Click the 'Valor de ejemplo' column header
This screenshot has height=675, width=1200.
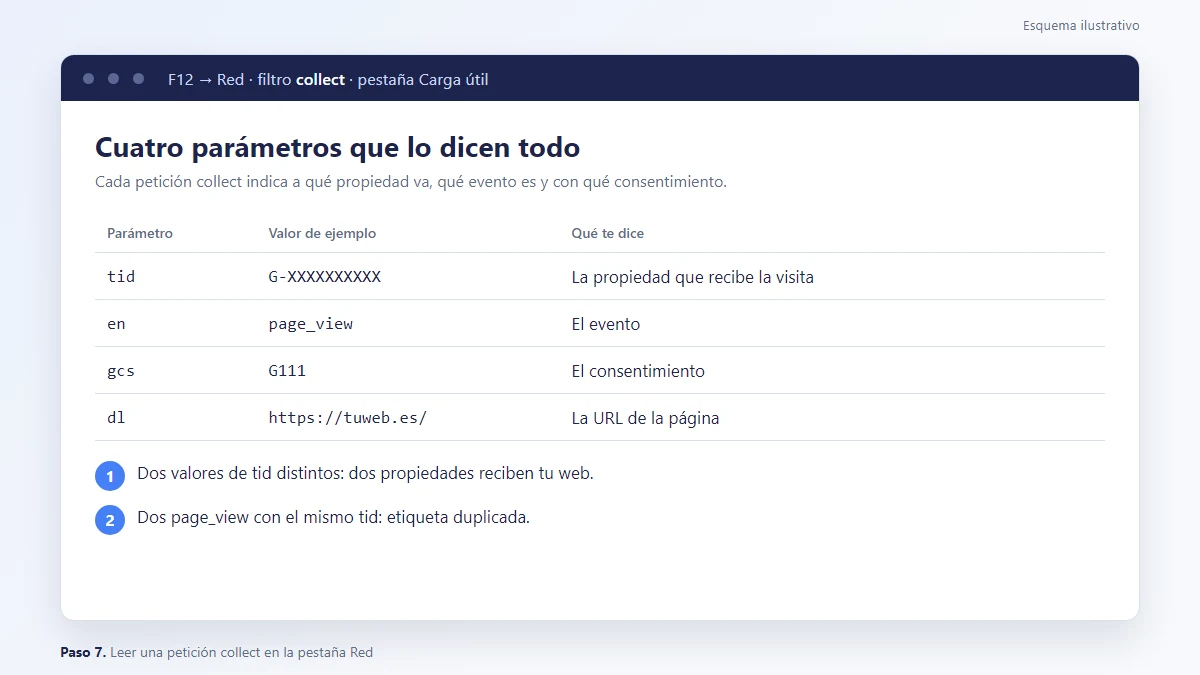pyautogui.click(x=322, y=233)
